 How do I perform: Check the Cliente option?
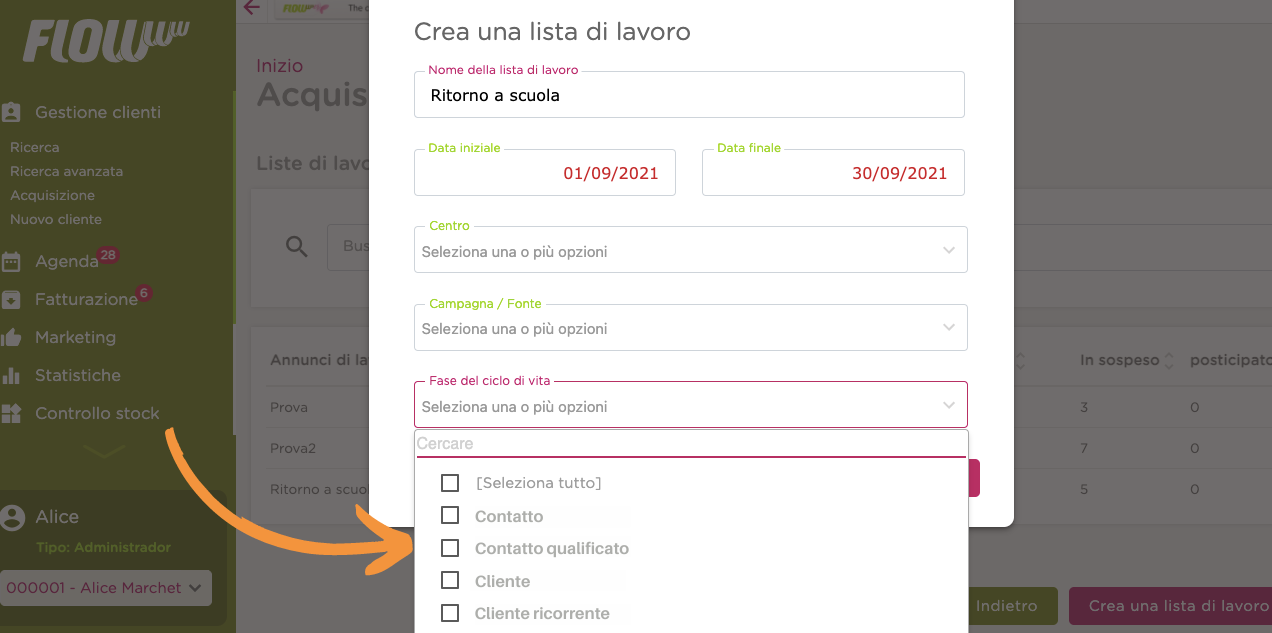pyautogui.click(x=450, y=581)
